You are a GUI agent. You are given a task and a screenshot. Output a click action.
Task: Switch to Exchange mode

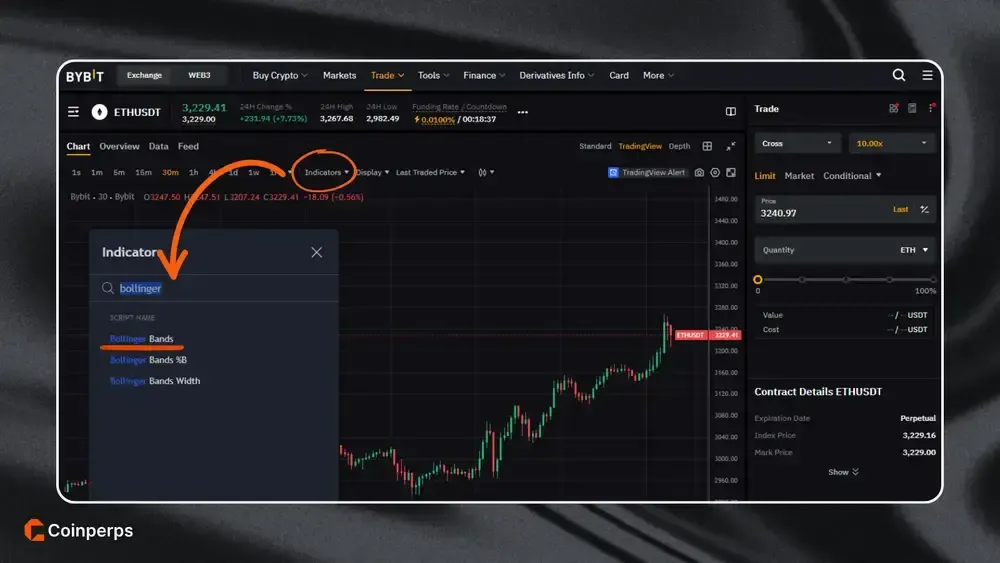click(144, 75)
